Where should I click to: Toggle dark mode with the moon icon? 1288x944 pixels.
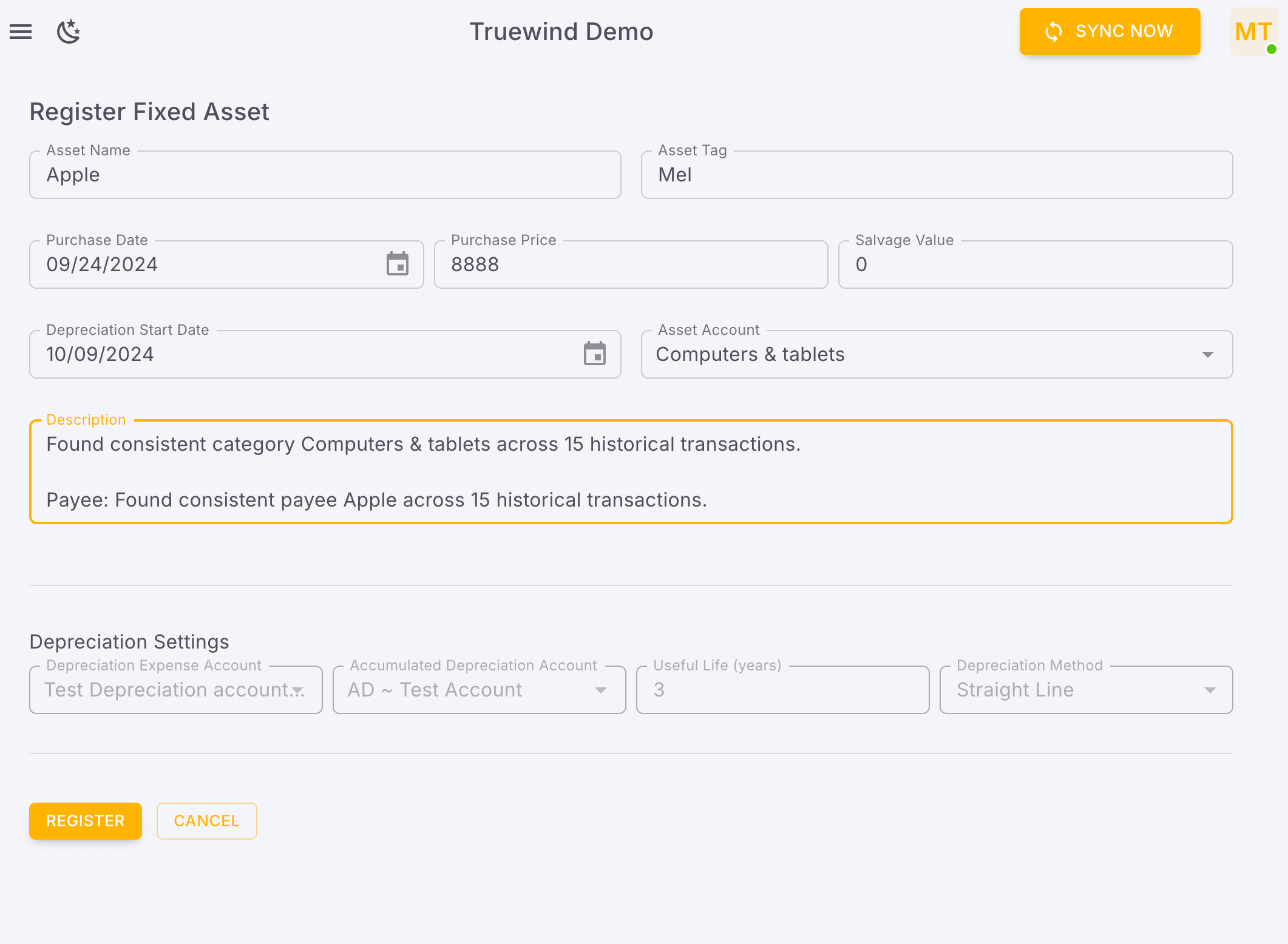click(x=68, y=32)
